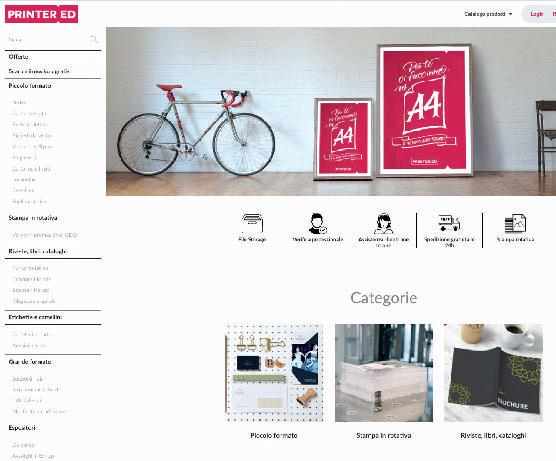
Task: Expand the Piccolo formato sidebar section
Action: (30, 86)
